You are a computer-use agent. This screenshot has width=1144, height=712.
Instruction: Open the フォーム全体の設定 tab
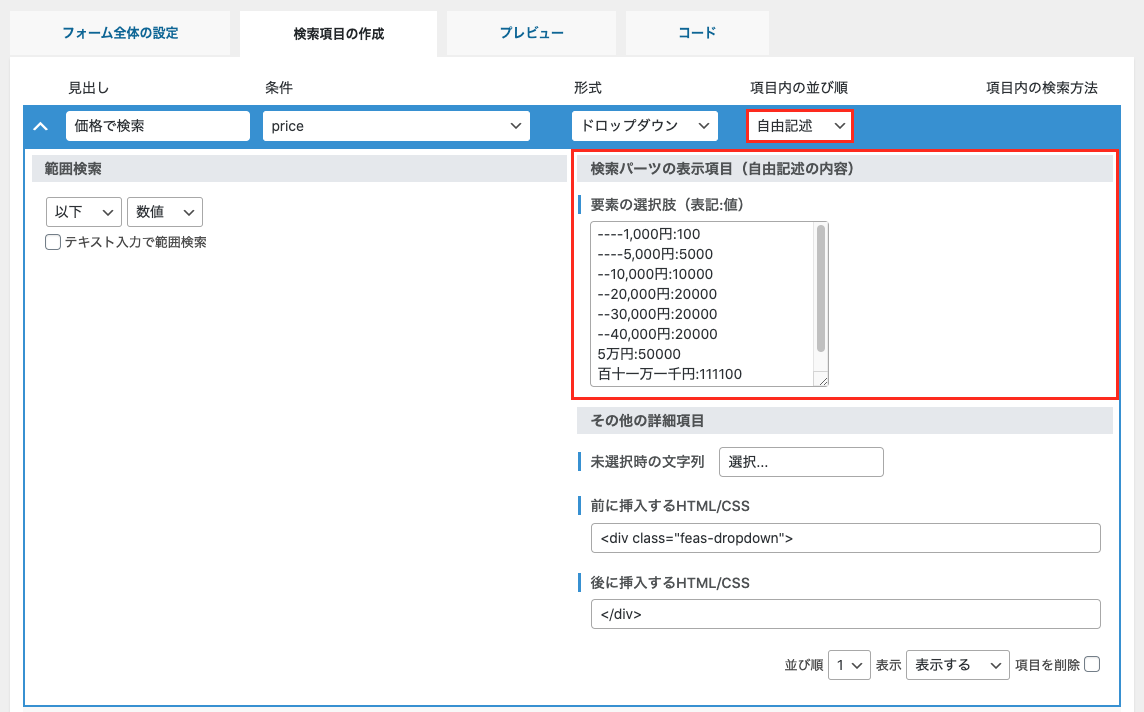point(120,33)
